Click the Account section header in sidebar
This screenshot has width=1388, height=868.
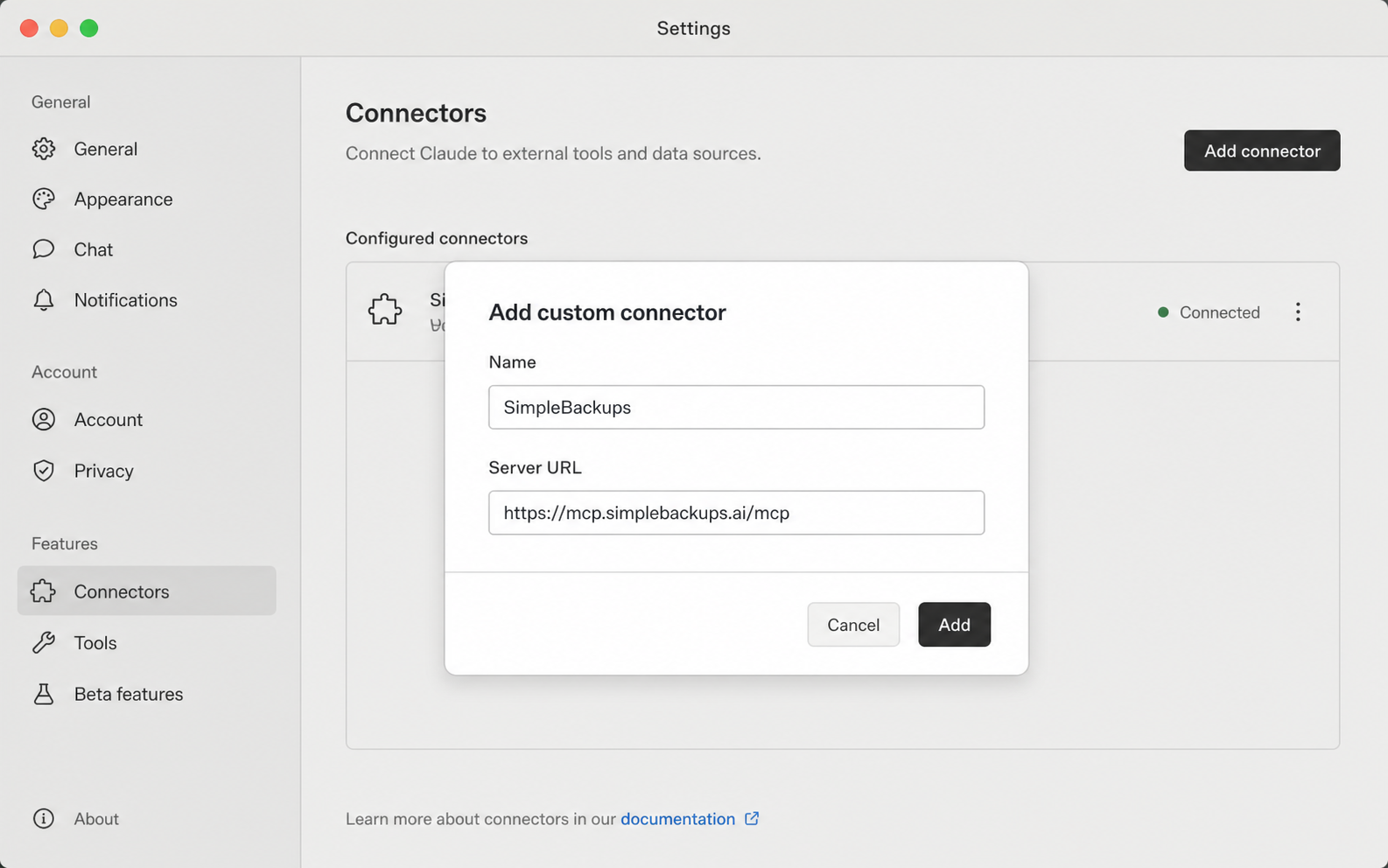[x=64, y=372]
